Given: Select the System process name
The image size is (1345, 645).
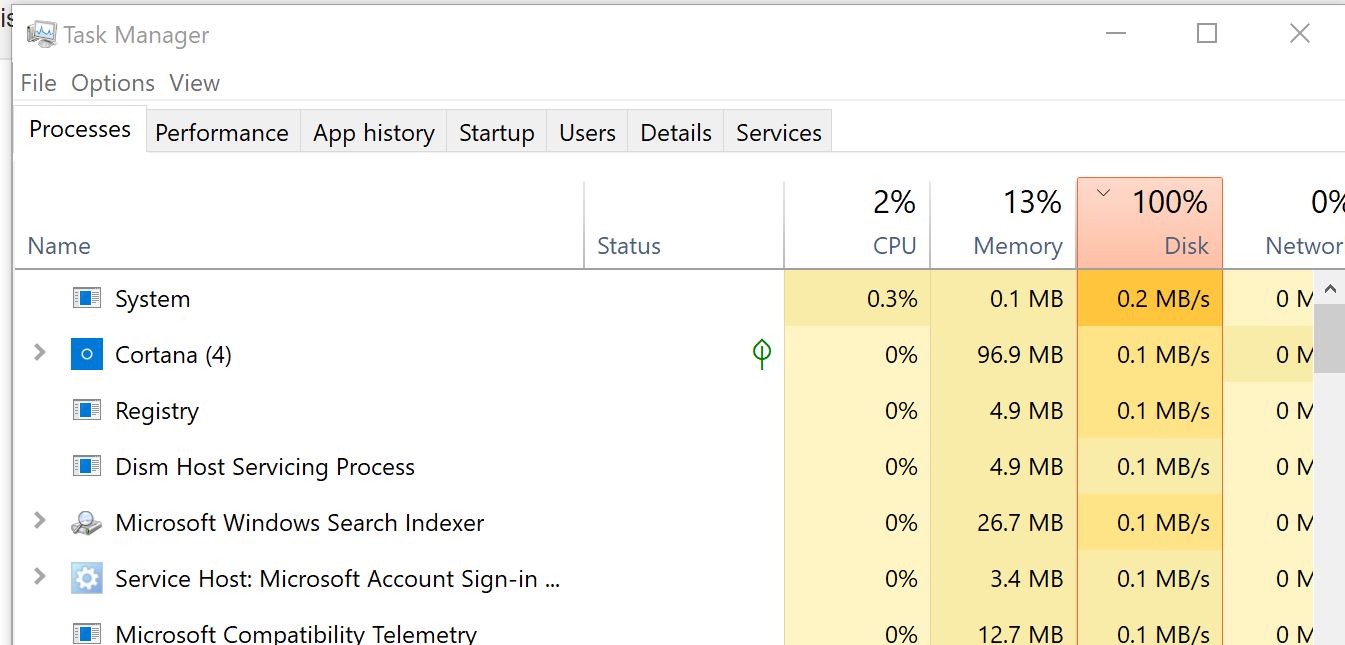Looking at the screenshot, I should point(152,299).
